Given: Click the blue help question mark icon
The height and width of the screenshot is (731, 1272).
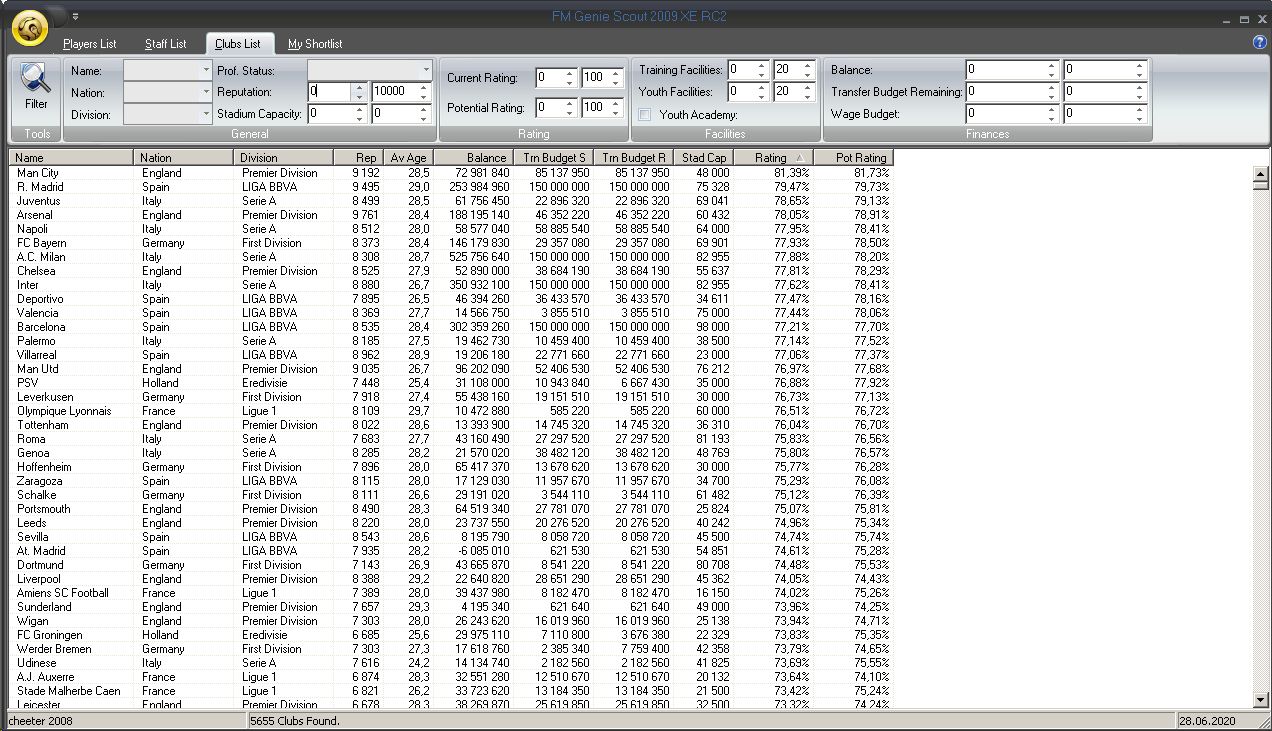Looking at the screenshot, I should [x=1259, y=42].
